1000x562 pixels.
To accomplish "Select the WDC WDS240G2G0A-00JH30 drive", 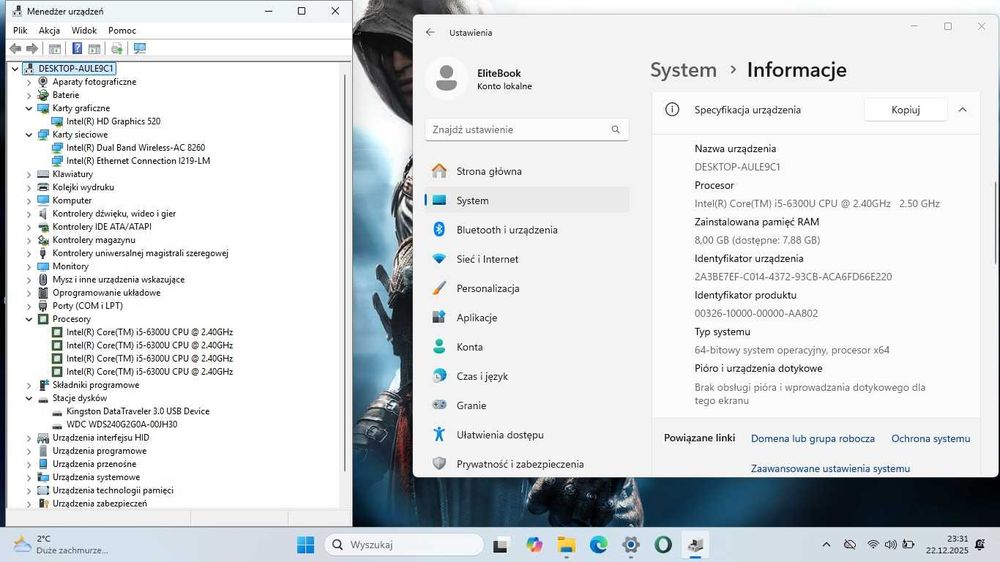I will tap(122, 424).
